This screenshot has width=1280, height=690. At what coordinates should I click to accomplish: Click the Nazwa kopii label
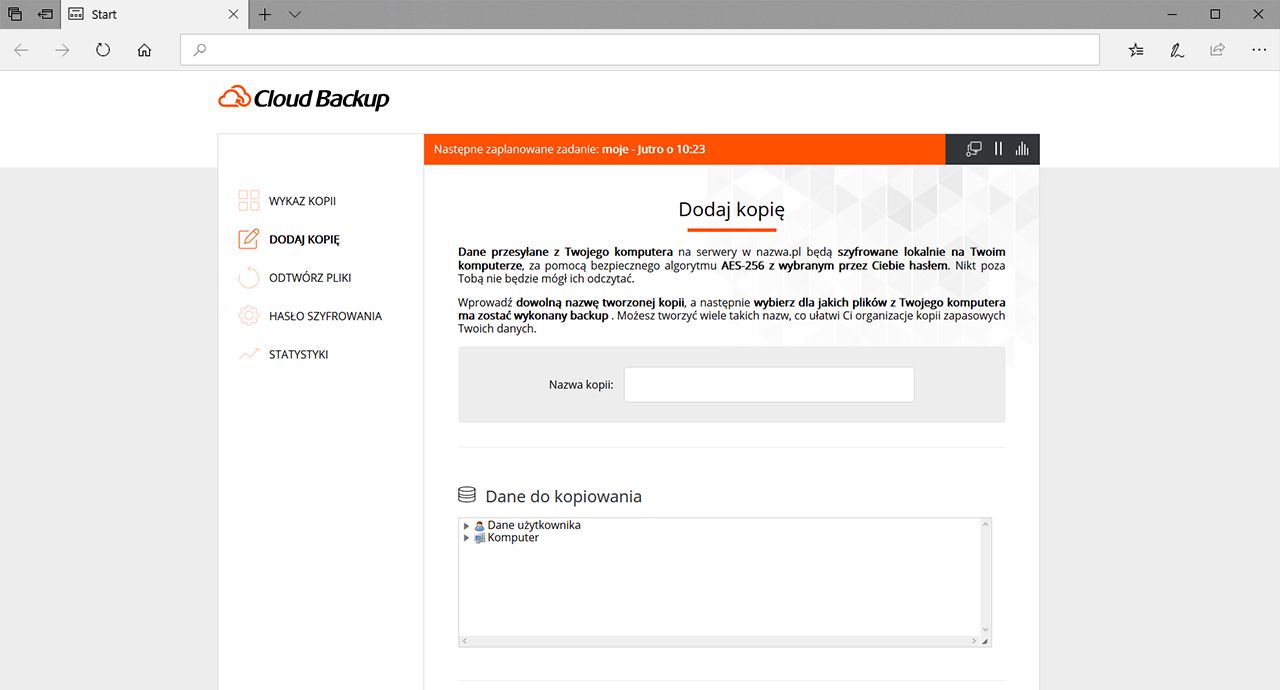[x=581, y=384]
